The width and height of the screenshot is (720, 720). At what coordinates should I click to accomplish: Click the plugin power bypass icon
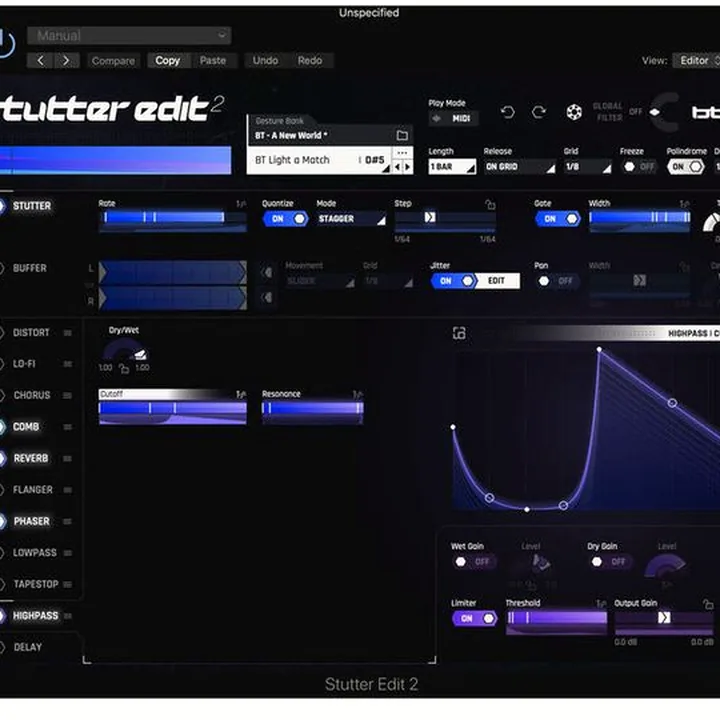click(6, 44)
